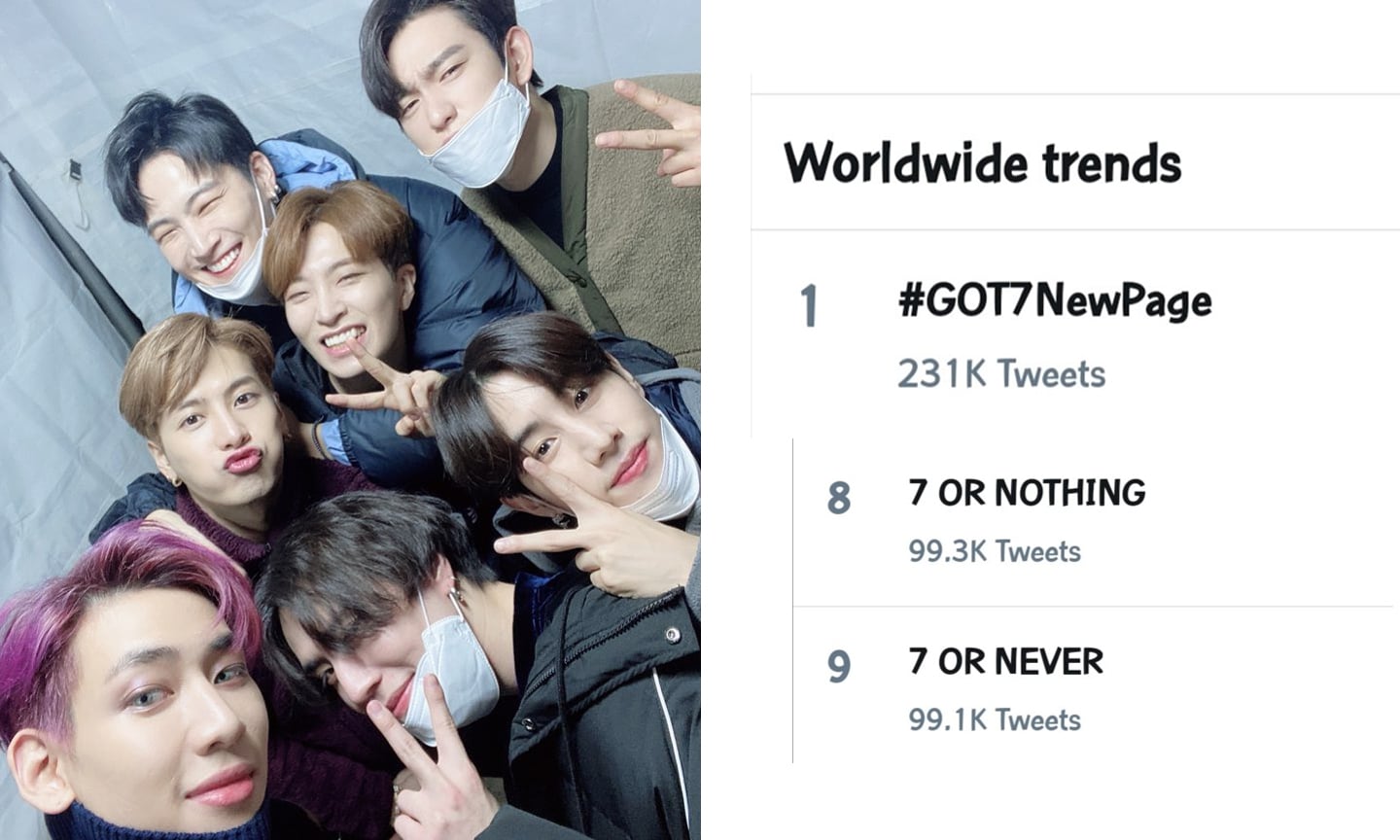Click the "Worldwide trends" heading
This screenshot has width=1400, height=840.
point(982,163)
